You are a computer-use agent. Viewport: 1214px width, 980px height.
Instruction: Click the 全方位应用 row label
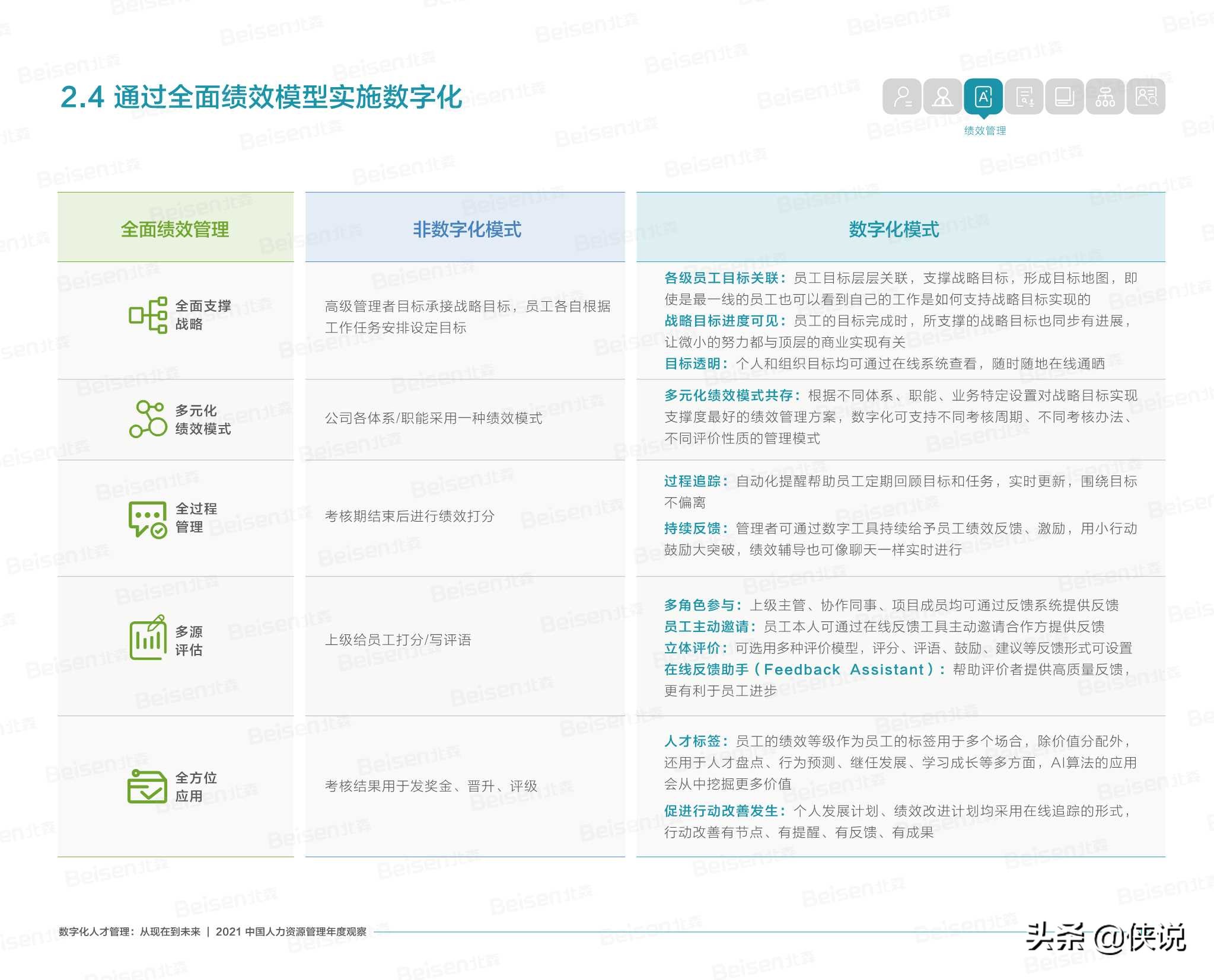[196, 787]
